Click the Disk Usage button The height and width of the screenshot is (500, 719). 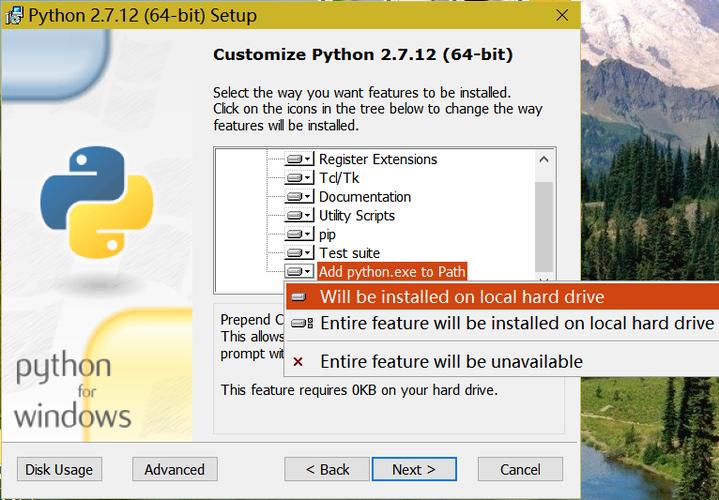59,469
